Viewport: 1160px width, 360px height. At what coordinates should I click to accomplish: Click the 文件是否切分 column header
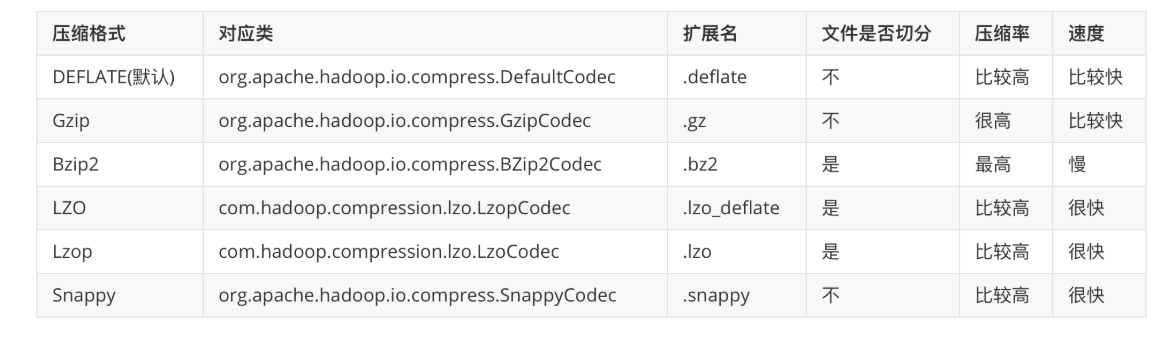tap(883, 33)
